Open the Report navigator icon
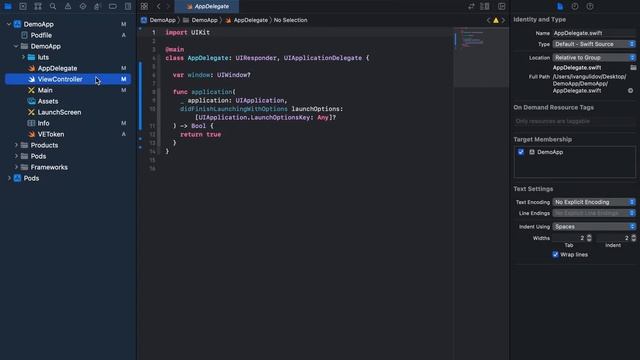This screenshot has width=640, height=360. coord(128,7)
